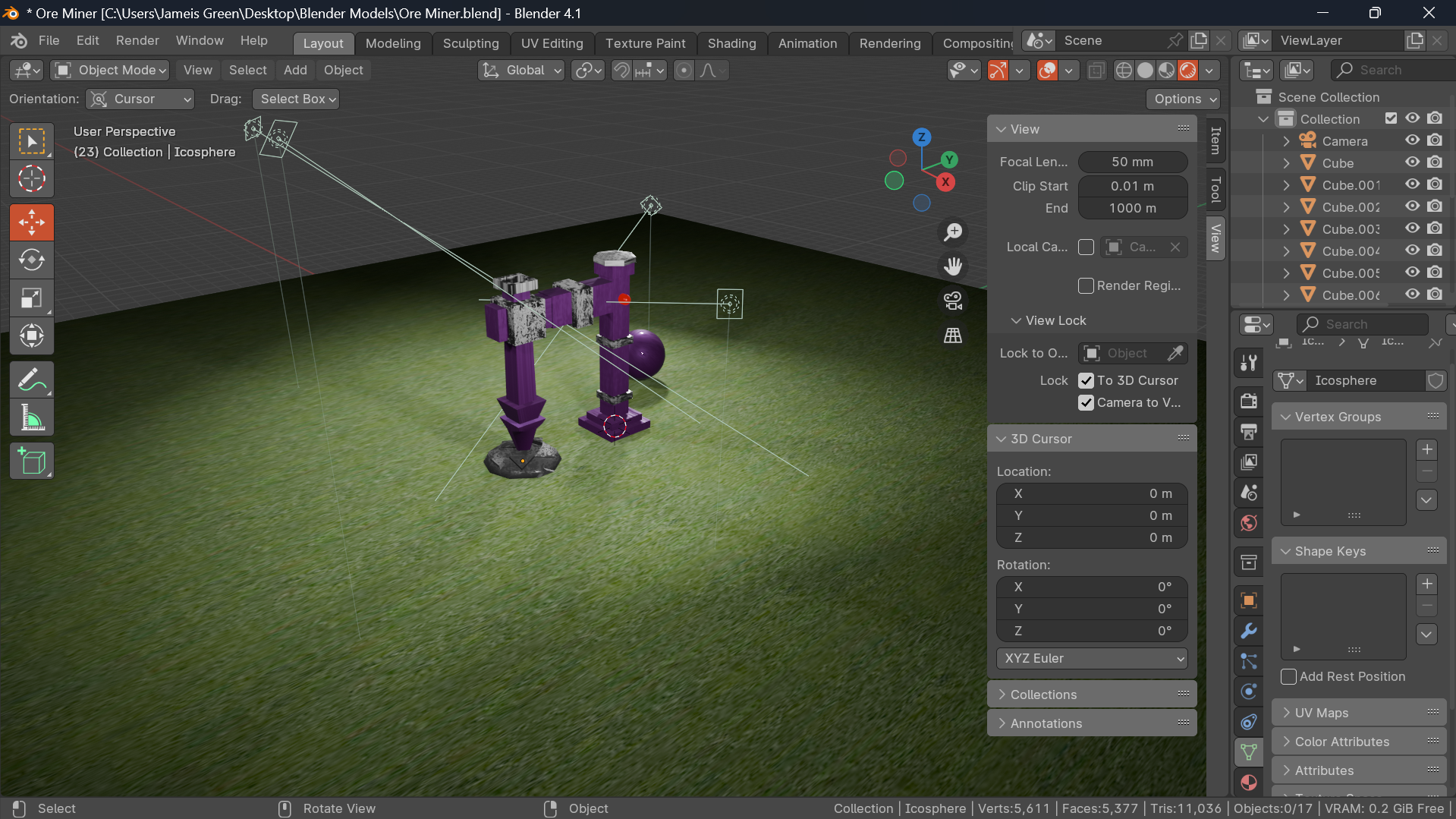Click the zoom view magnifier icon
The height and width of the screenshot is (819, 1456).
tap(953, 232)
